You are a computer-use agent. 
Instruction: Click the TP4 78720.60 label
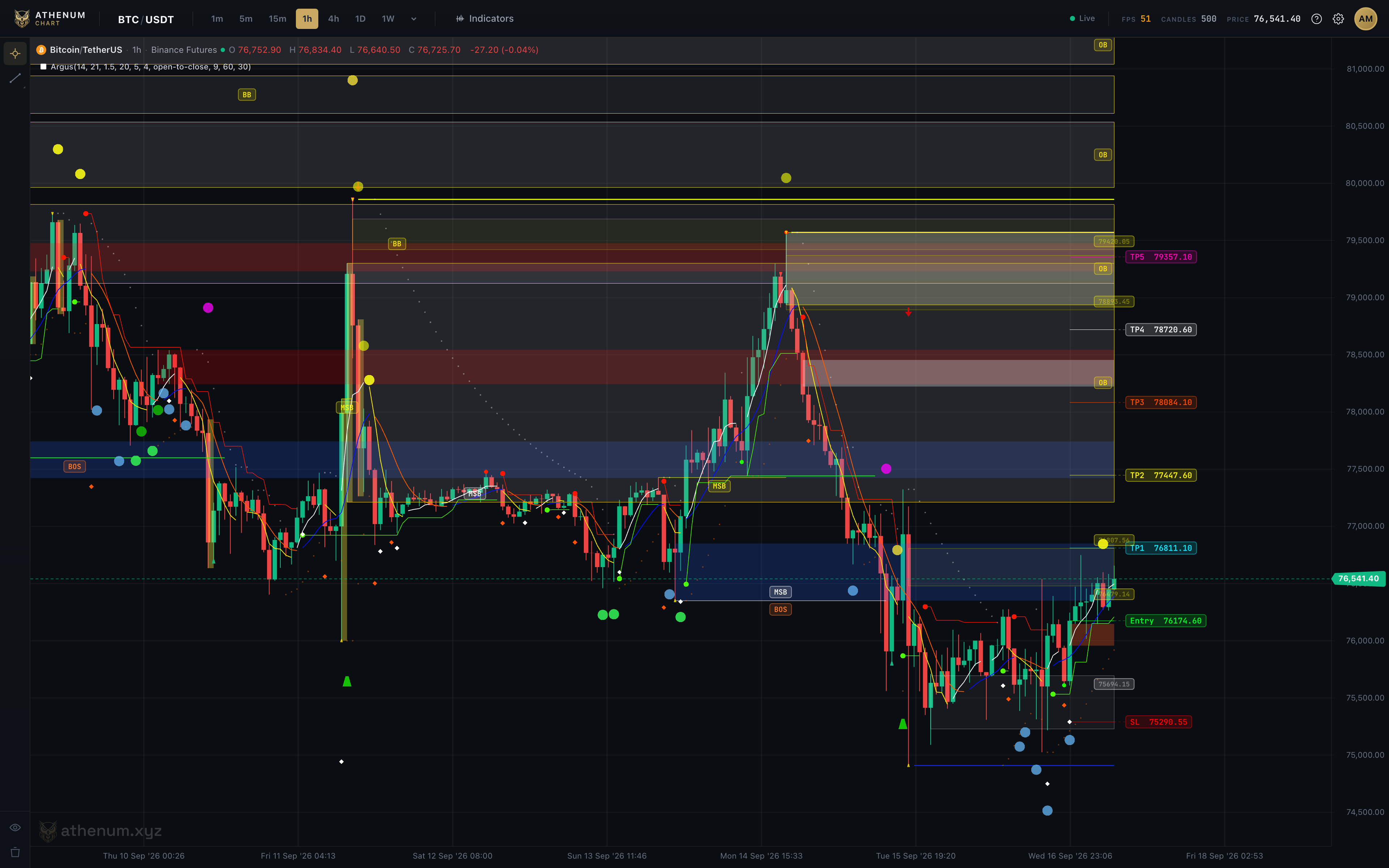click(x=1160, y=329)
